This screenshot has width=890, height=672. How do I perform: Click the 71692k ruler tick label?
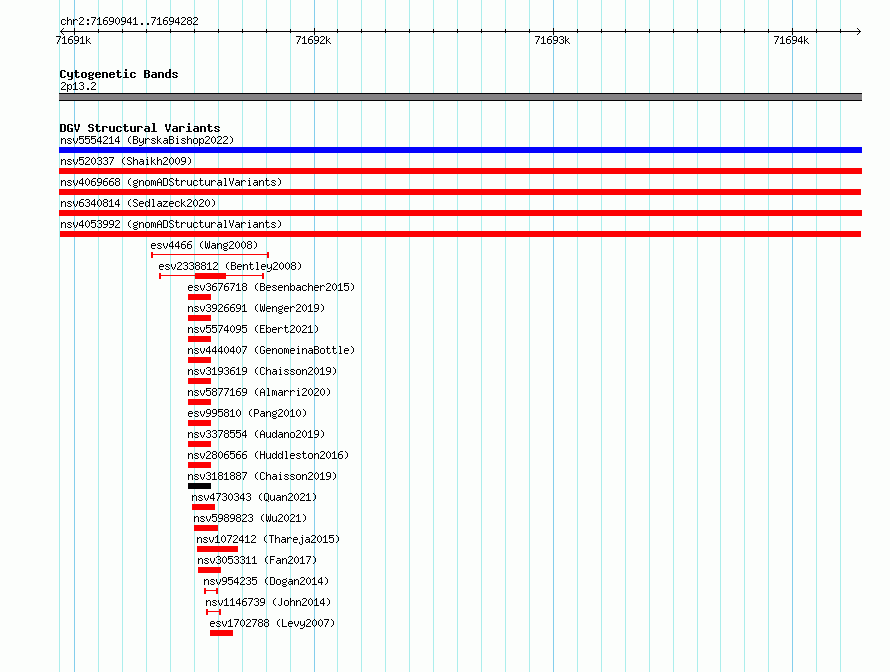[313, 40]
